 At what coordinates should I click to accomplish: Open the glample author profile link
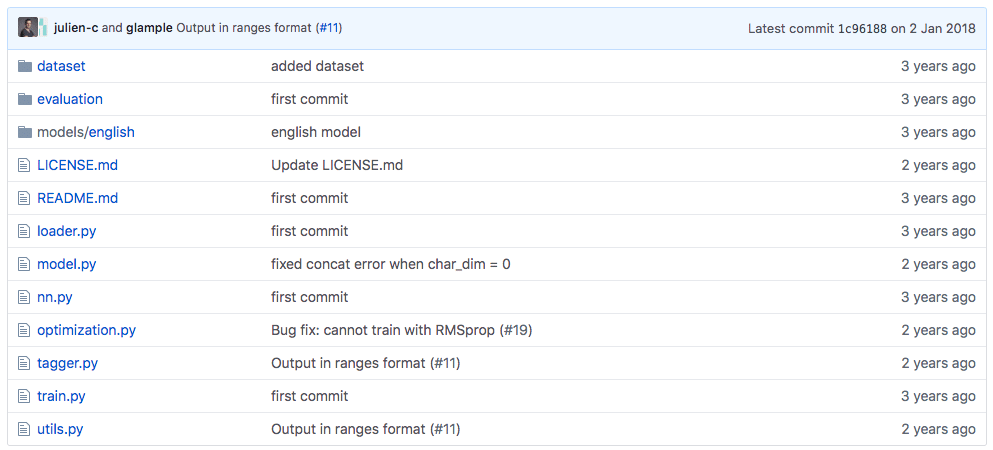click(x=149, y=28)
